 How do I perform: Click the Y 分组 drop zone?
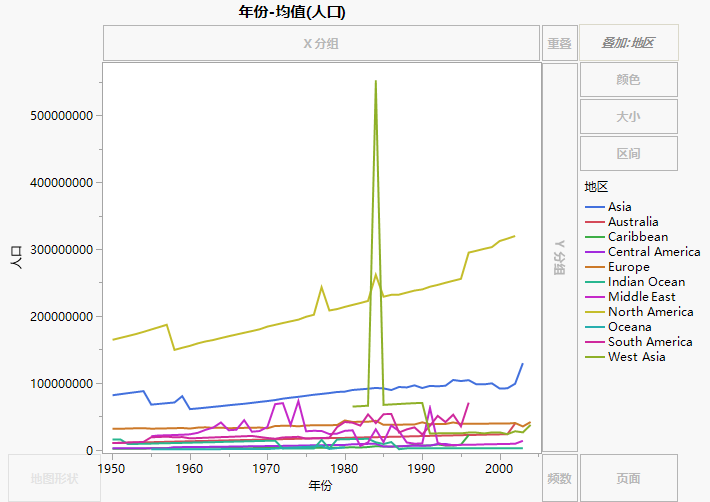560,257
